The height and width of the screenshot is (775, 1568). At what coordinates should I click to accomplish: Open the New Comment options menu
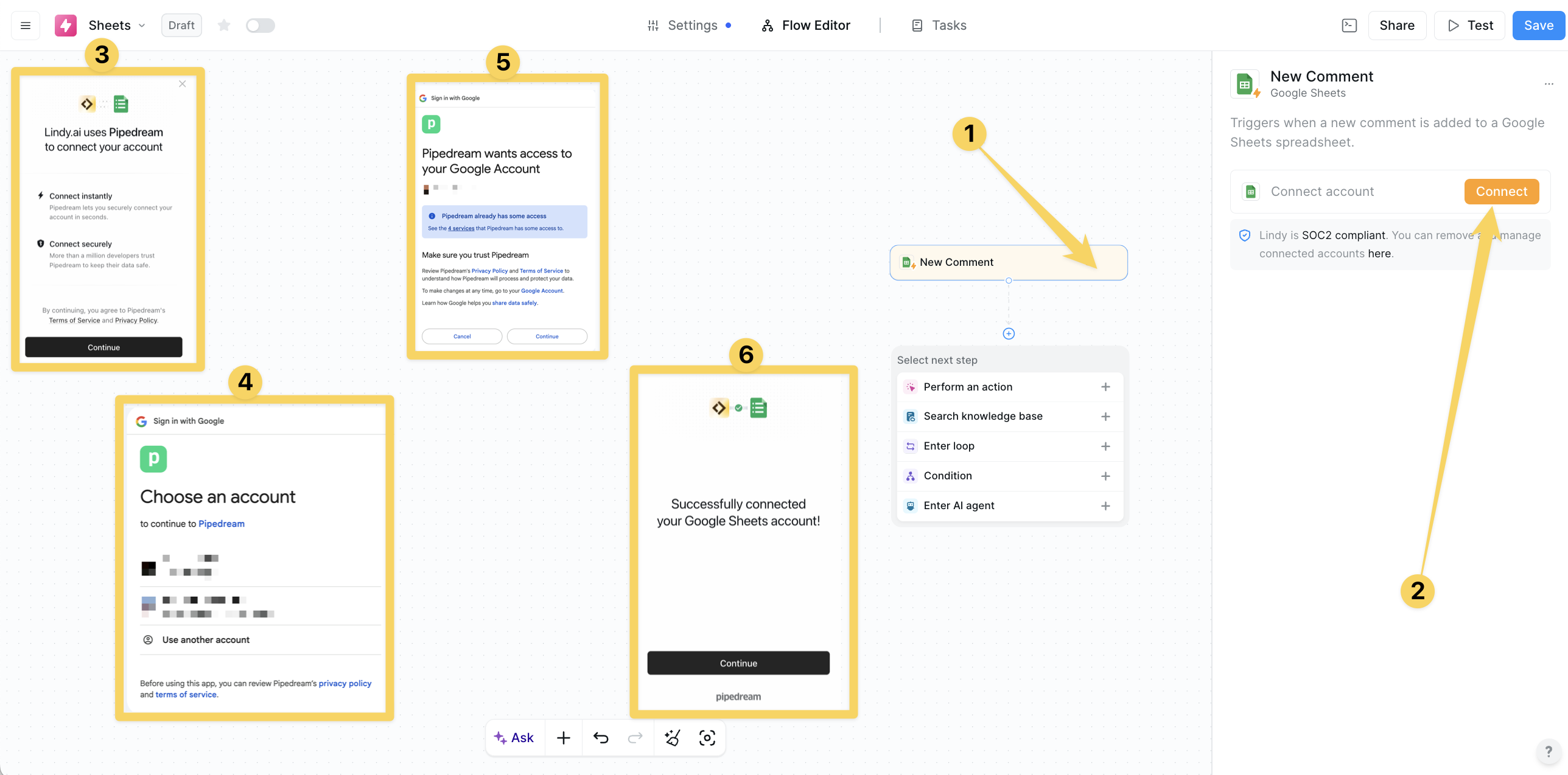(1549, 84)
